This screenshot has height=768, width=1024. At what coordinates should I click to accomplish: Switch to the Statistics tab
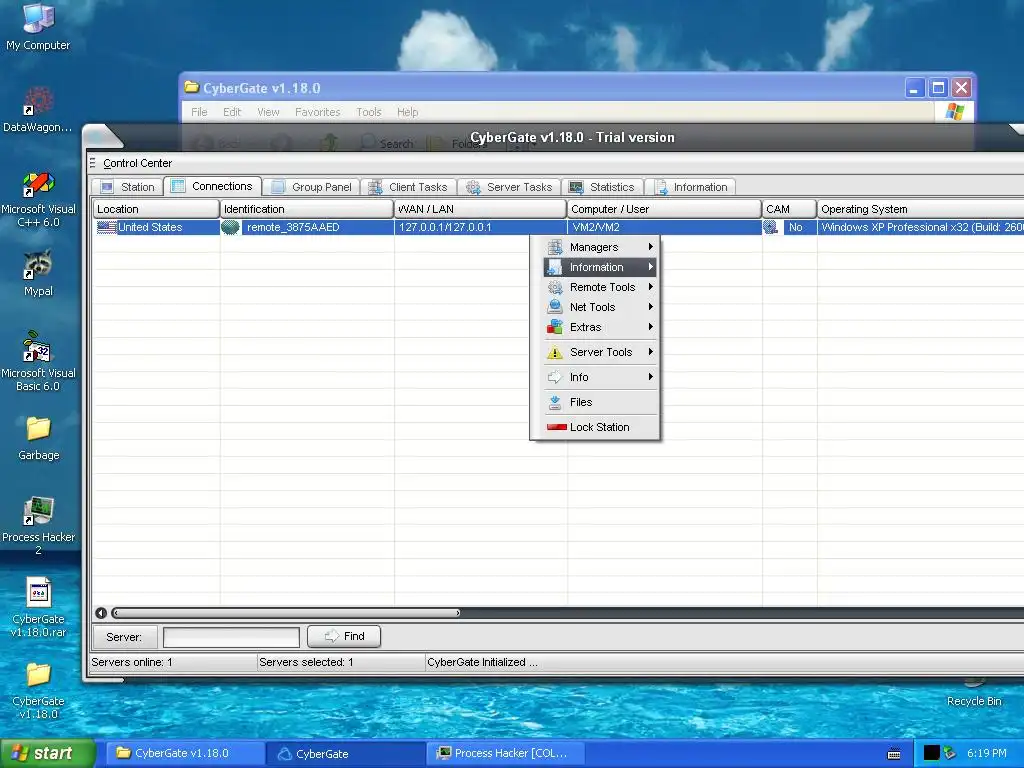coord(602,187)
